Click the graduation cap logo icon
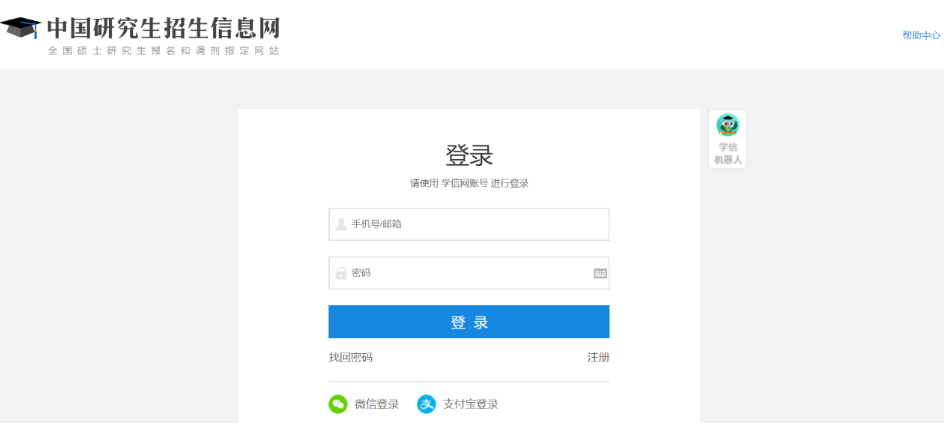Image resolution: width=944 pixels, height=441 pixels. tap(22, 30)
